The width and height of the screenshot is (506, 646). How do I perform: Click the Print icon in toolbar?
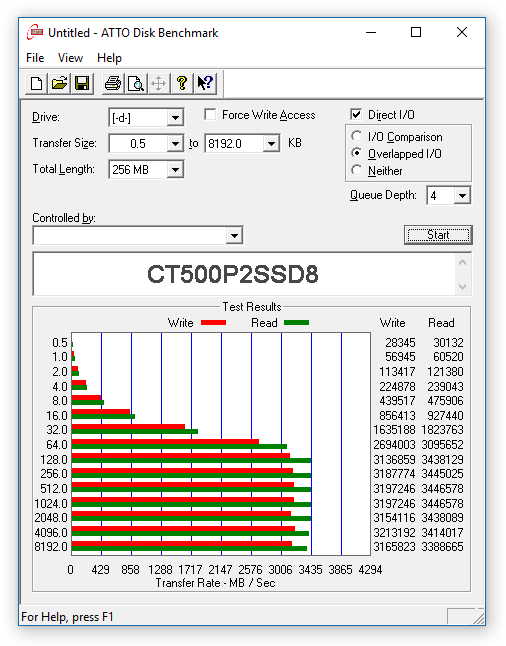[x=112, y=84]
